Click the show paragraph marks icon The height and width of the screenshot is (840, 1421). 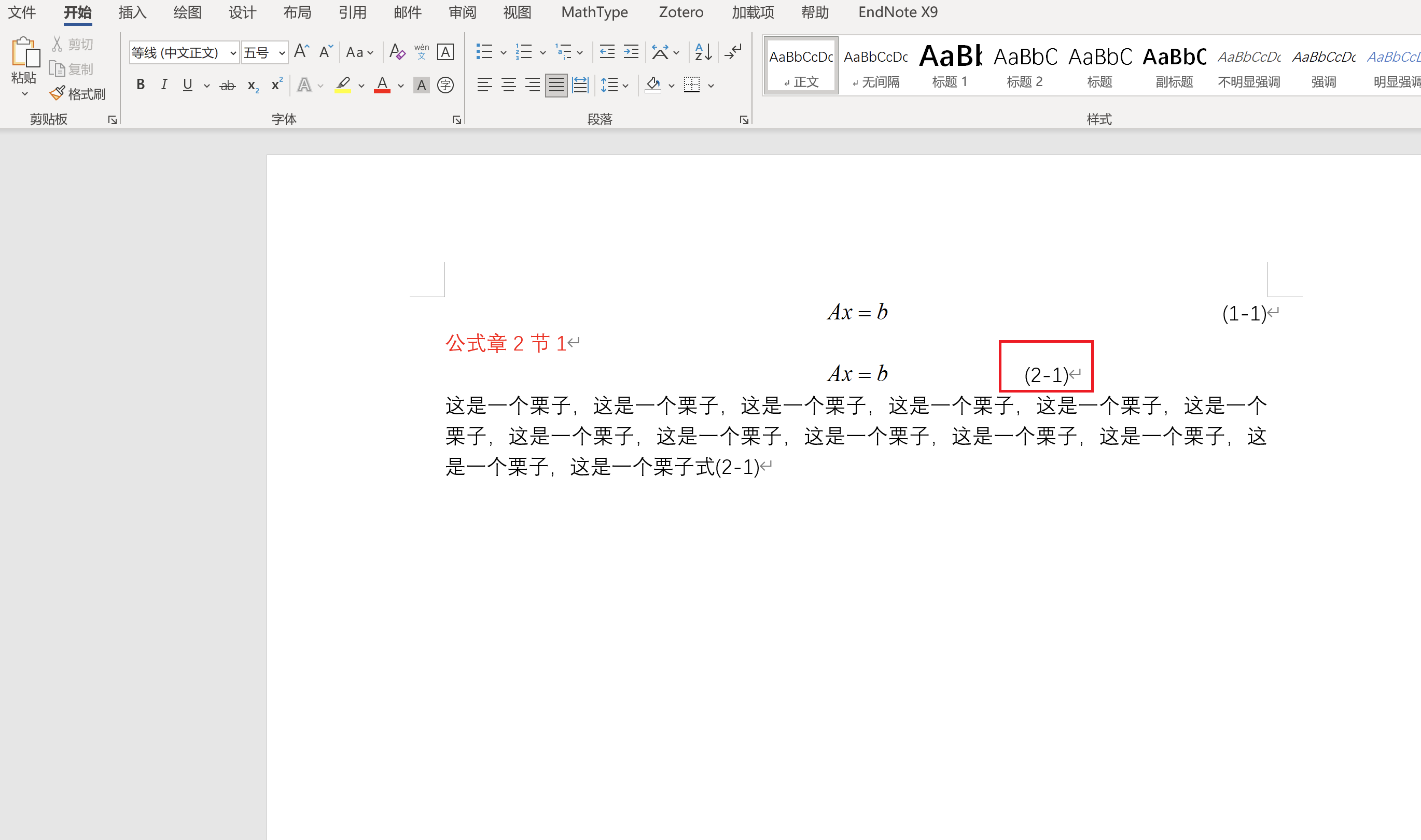(733, 52)
